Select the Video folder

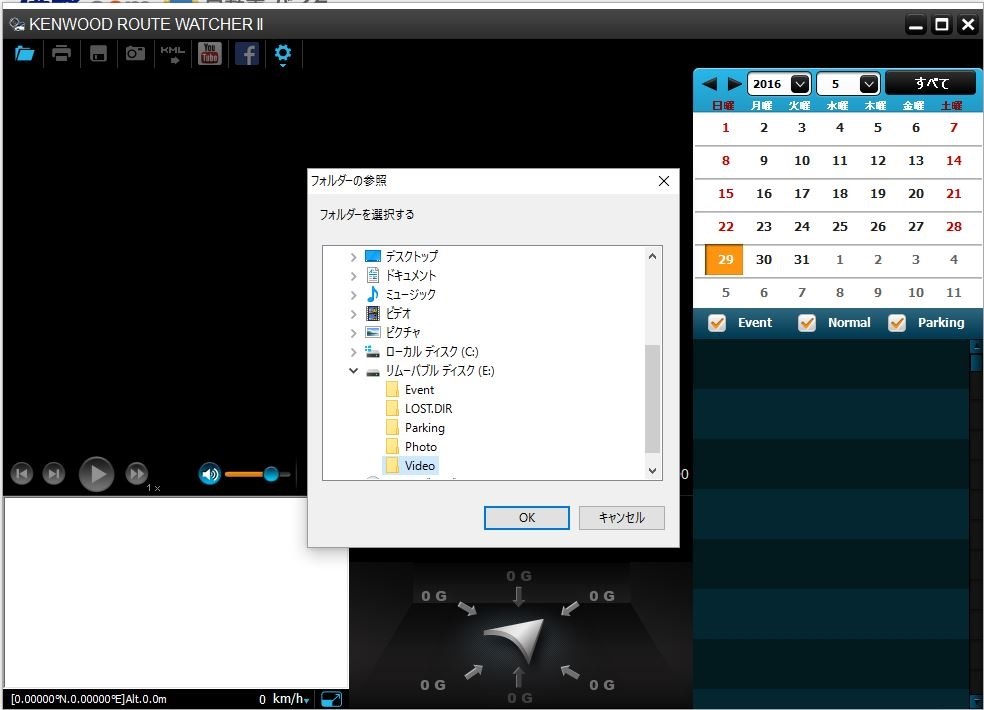tap(420, 466)
